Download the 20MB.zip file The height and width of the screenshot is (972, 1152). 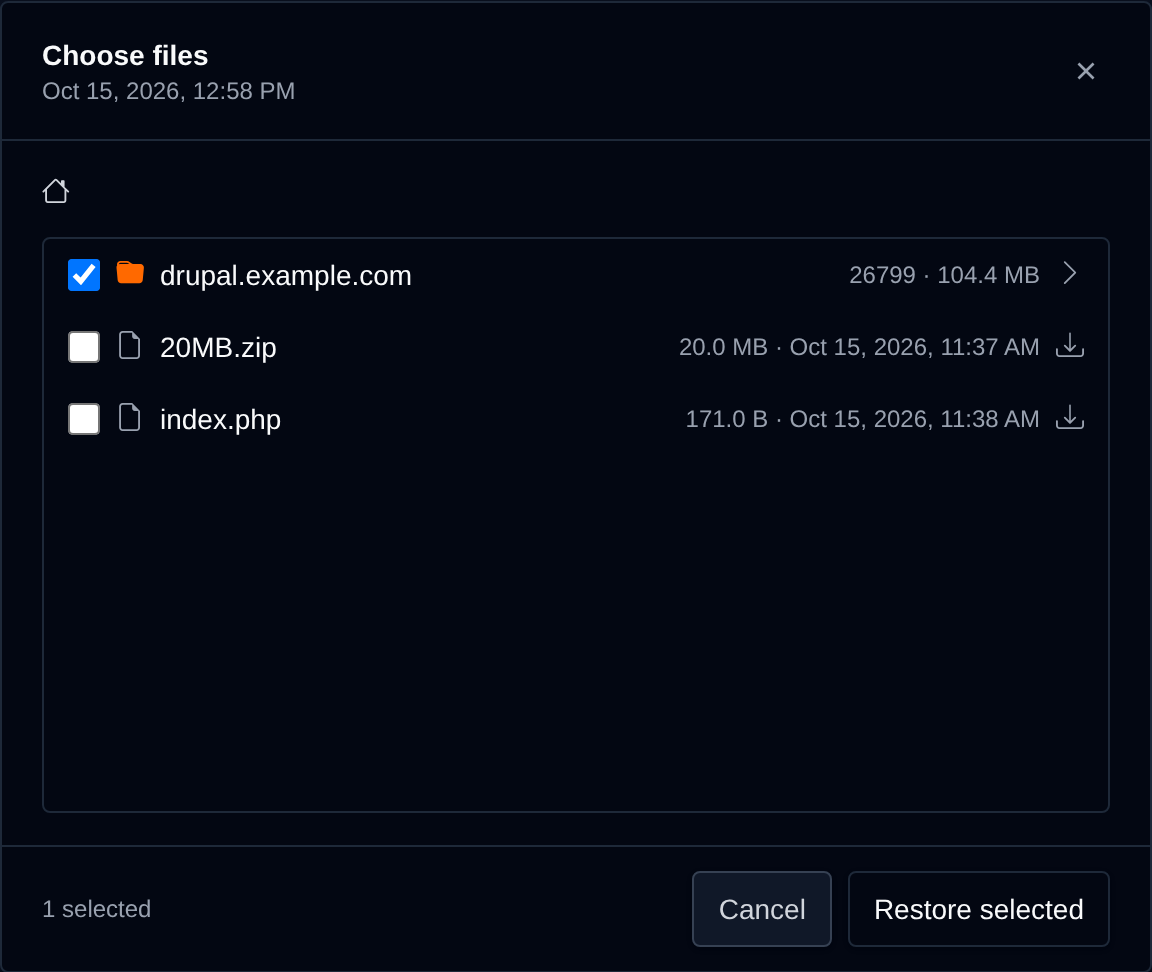tap(1070, 345)
